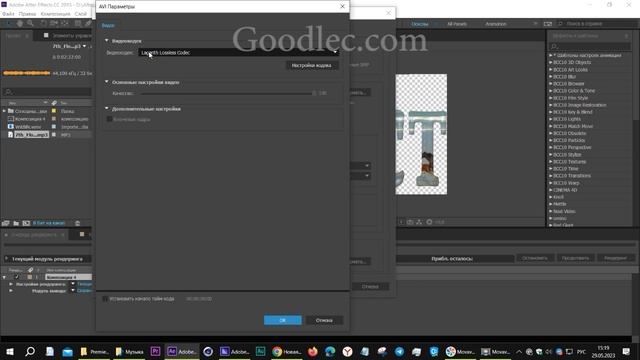The height and width of the screenshot is (360, 640).
Task: Select the mp3 audio file in Project panel
Action: coord(31,134)
